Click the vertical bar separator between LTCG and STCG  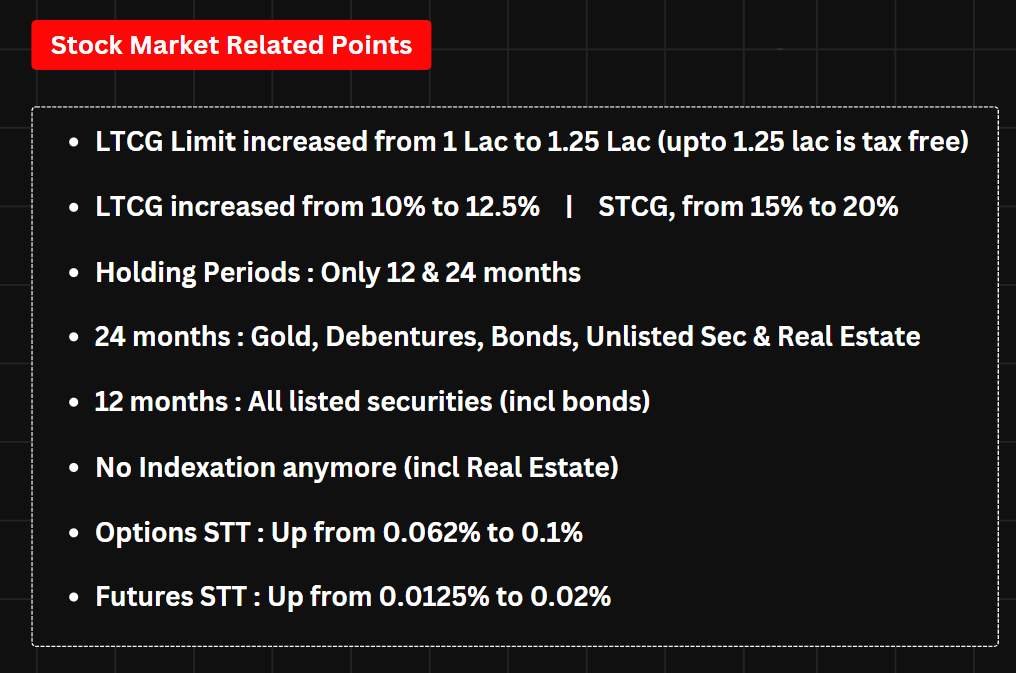coord(569,207)
